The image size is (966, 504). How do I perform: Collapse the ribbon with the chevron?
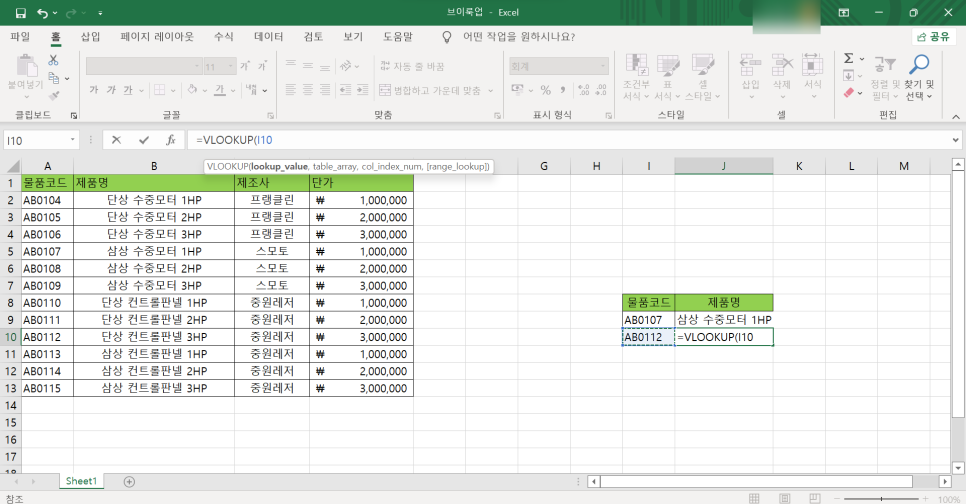[x=956, y=116]
